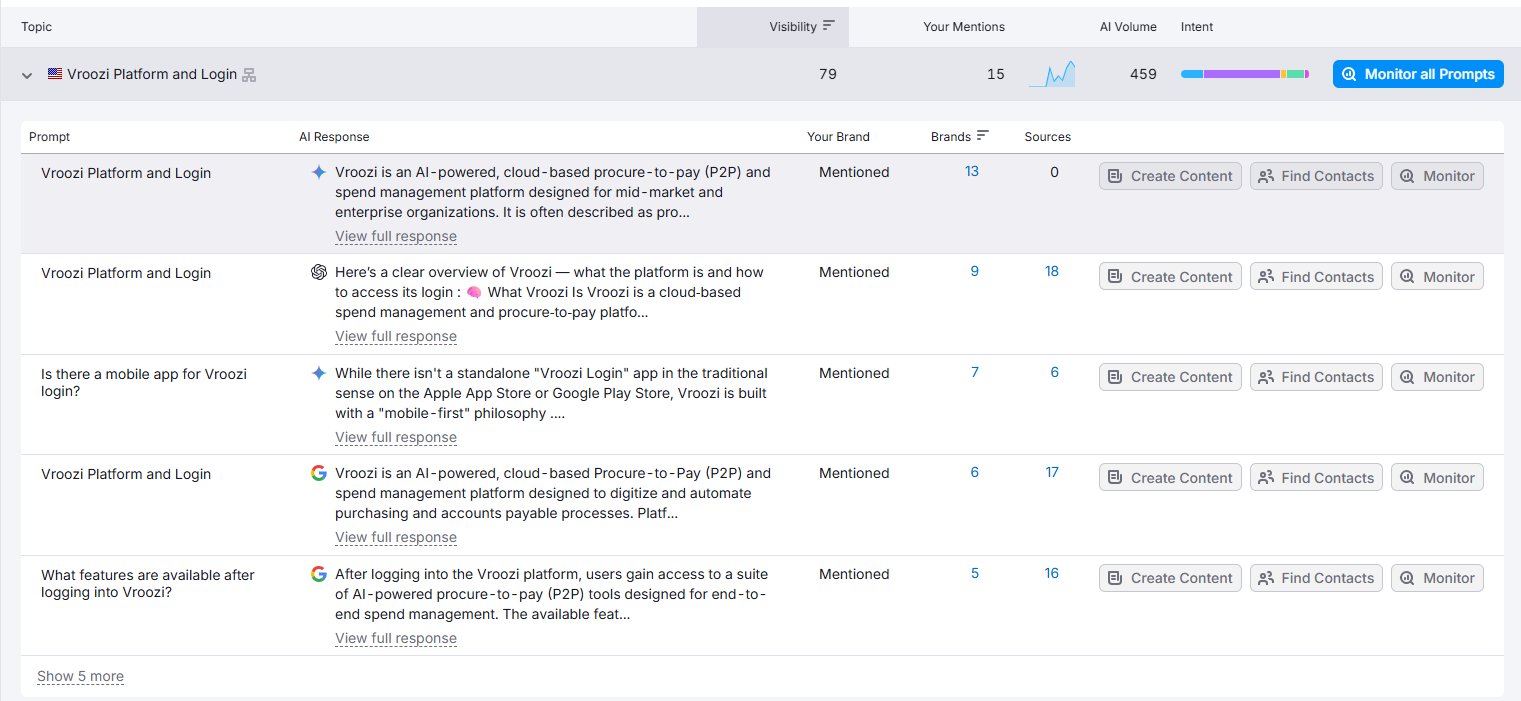Open the 16 sources count link

click(1052, 573)
